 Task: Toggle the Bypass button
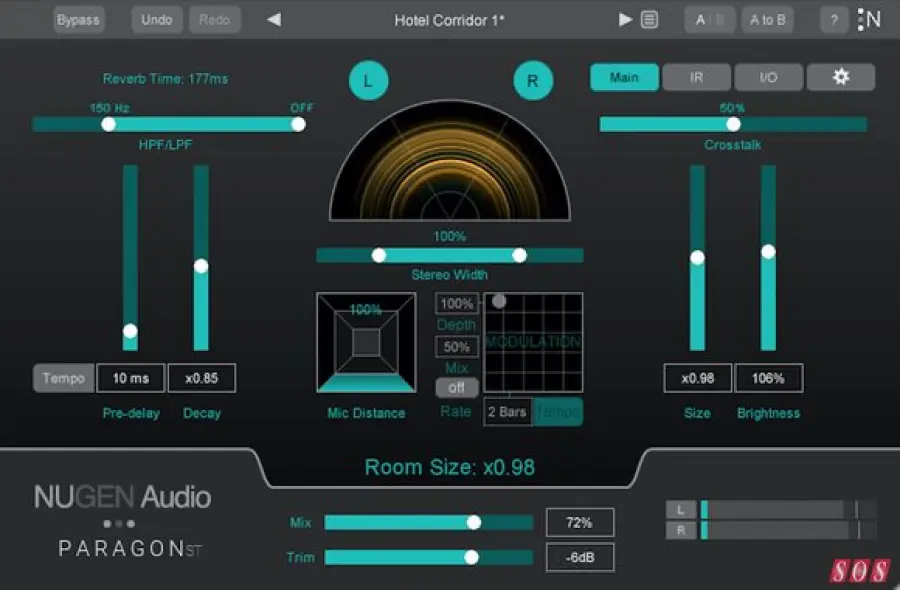pos(78,20)
